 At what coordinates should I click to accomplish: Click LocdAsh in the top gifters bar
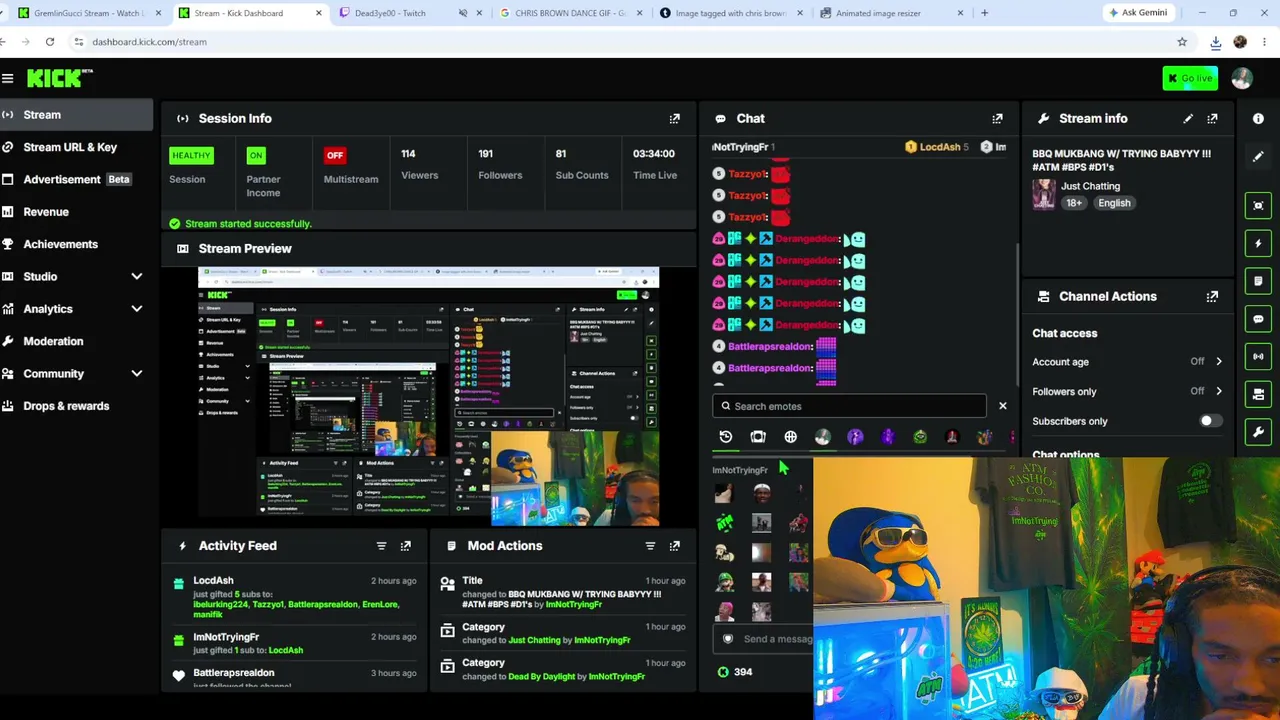click(939, 147)
